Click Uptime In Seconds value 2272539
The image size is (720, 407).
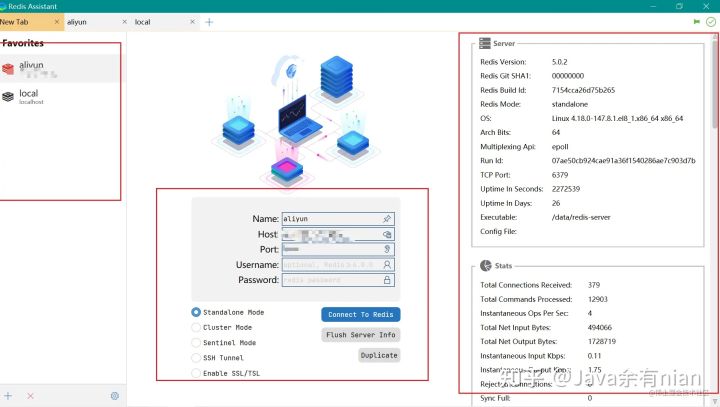[566, 189]
